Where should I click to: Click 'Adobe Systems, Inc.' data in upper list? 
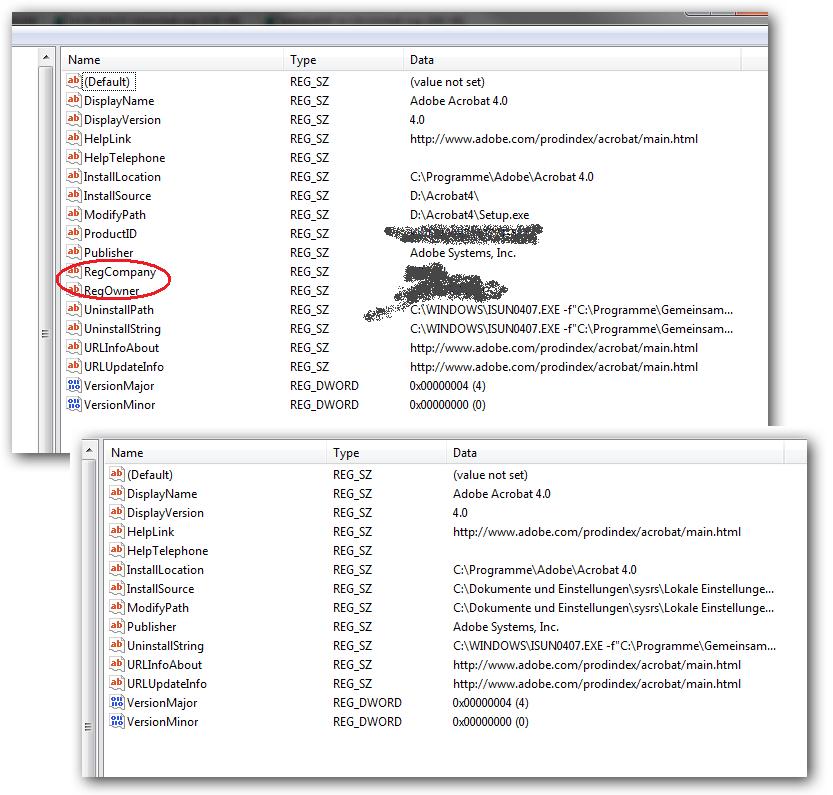(x=463, y=252)
